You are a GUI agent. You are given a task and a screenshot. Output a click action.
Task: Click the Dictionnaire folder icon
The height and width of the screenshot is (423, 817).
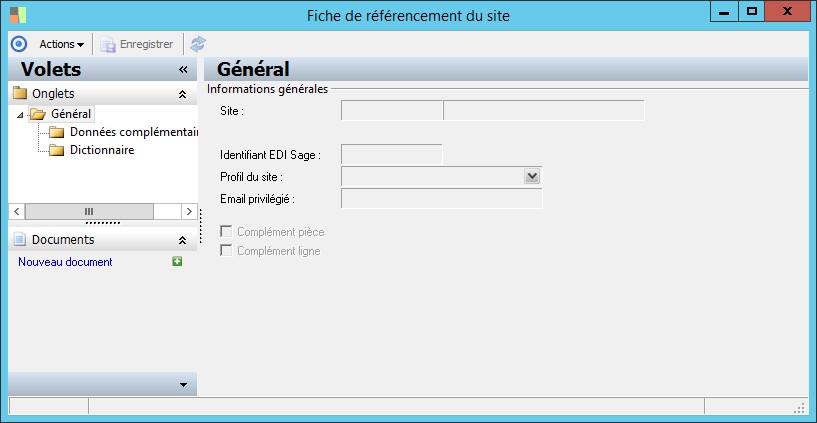click(56, 151)
